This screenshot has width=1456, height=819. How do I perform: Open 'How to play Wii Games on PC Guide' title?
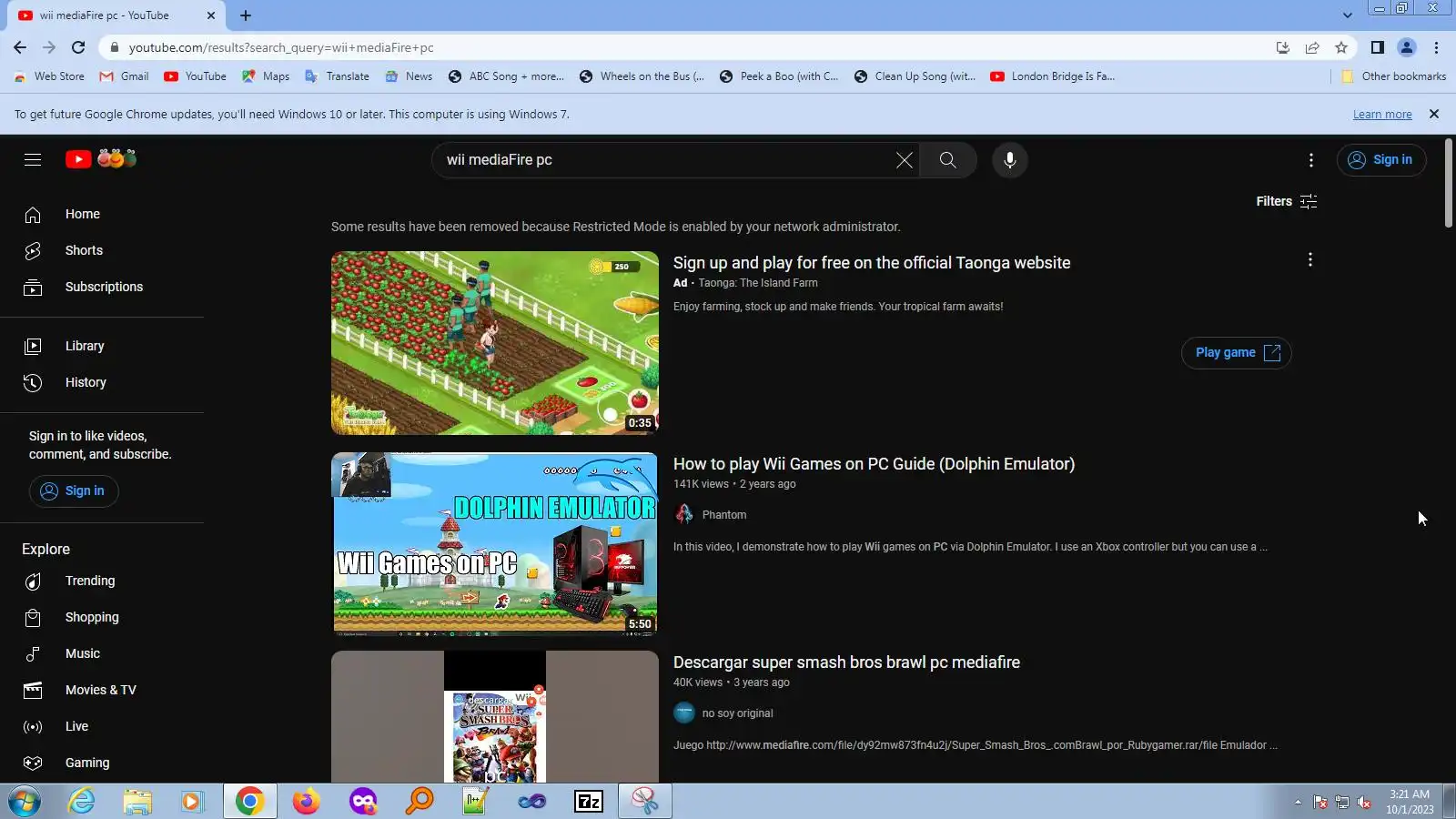[874, 464]
